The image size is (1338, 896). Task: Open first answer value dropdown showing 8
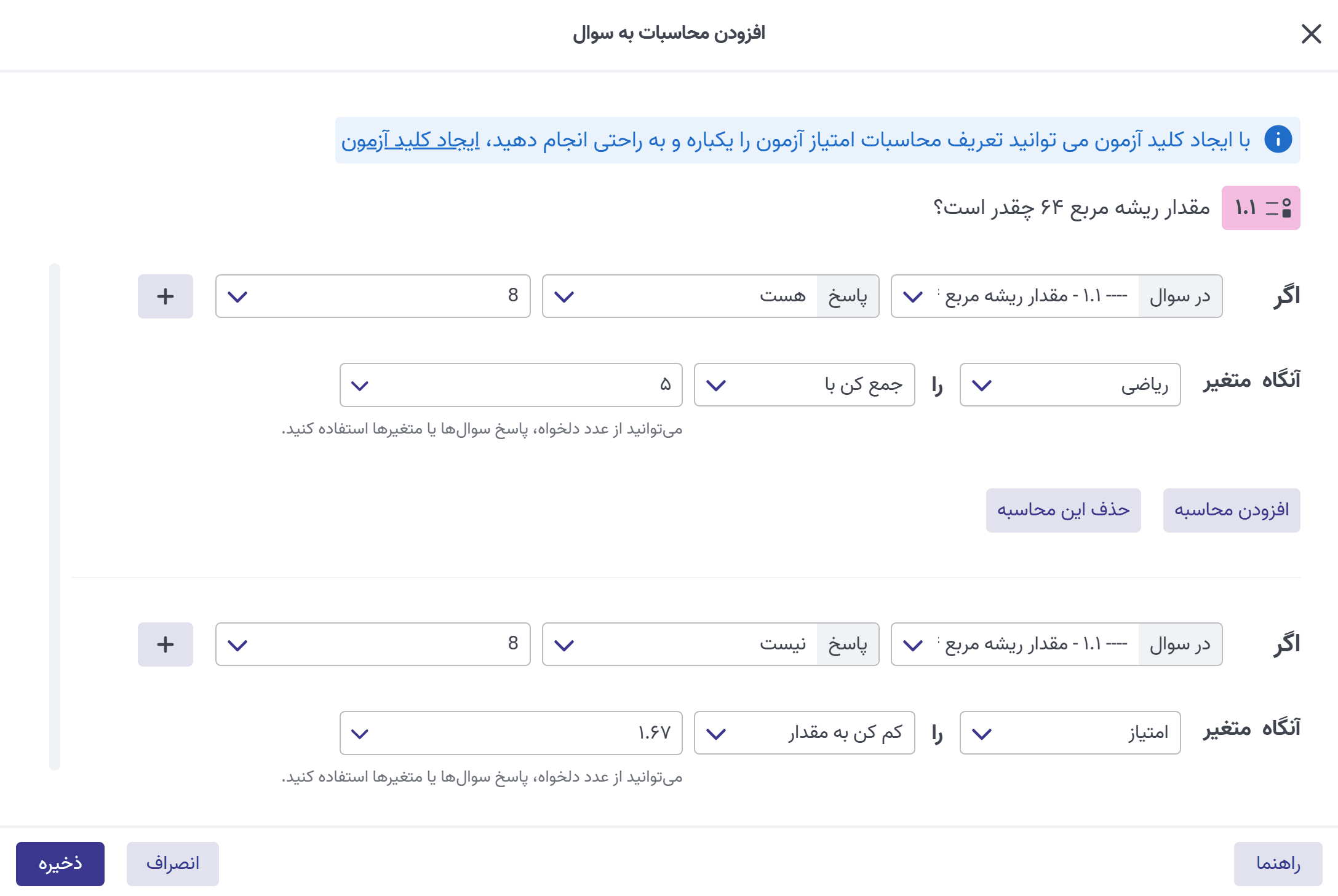click(x=372, y=296)
